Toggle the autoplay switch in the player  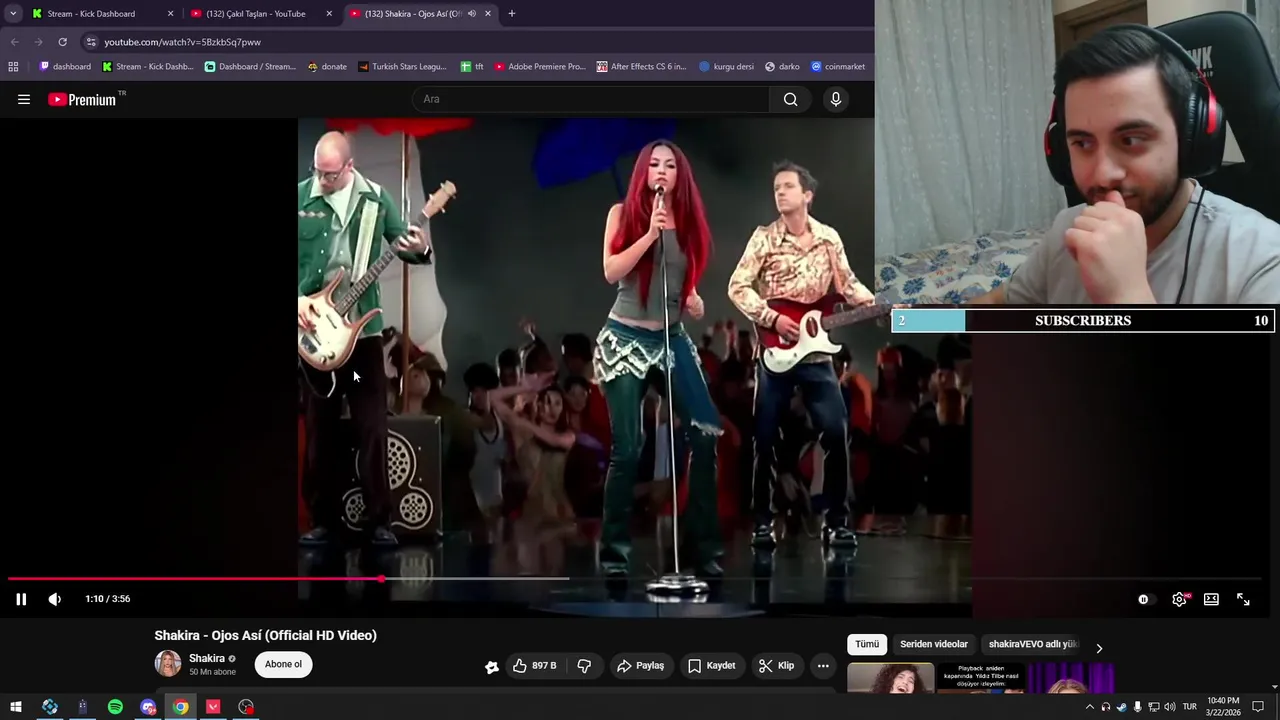(x=1144, y=599)
